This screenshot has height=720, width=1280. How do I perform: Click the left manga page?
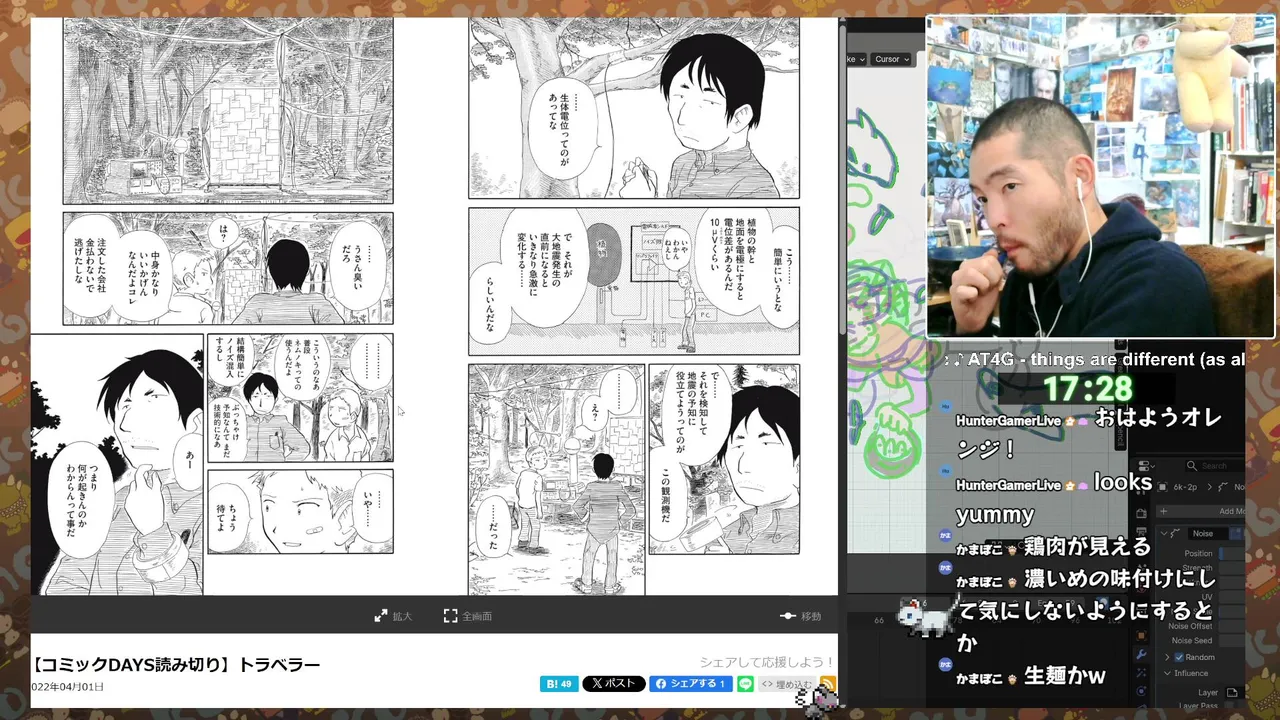[212, 306]
